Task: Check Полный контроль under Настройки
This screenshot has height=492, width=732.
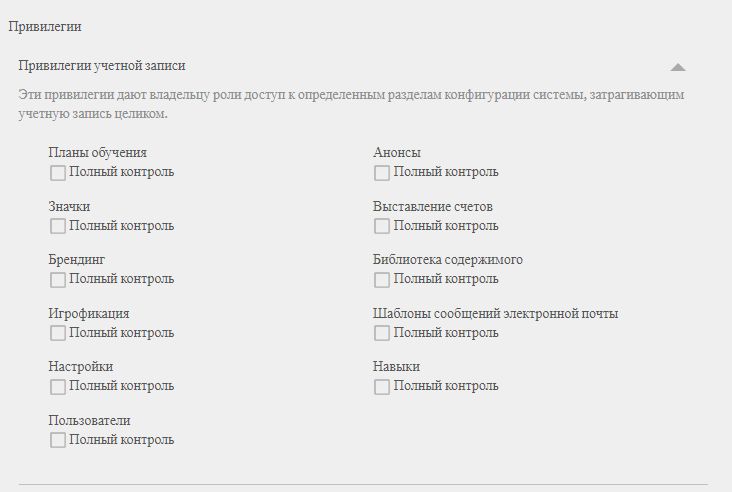Action: 58,386
